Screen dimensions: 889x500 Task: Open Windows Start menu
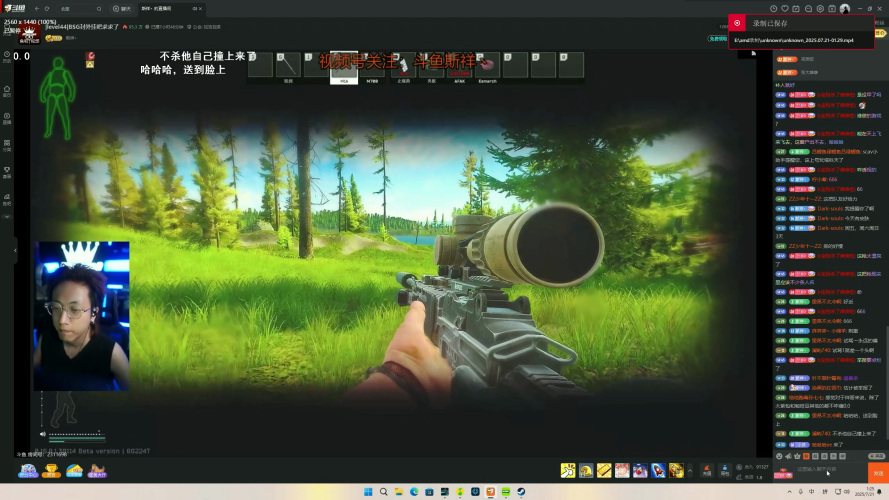368,491
